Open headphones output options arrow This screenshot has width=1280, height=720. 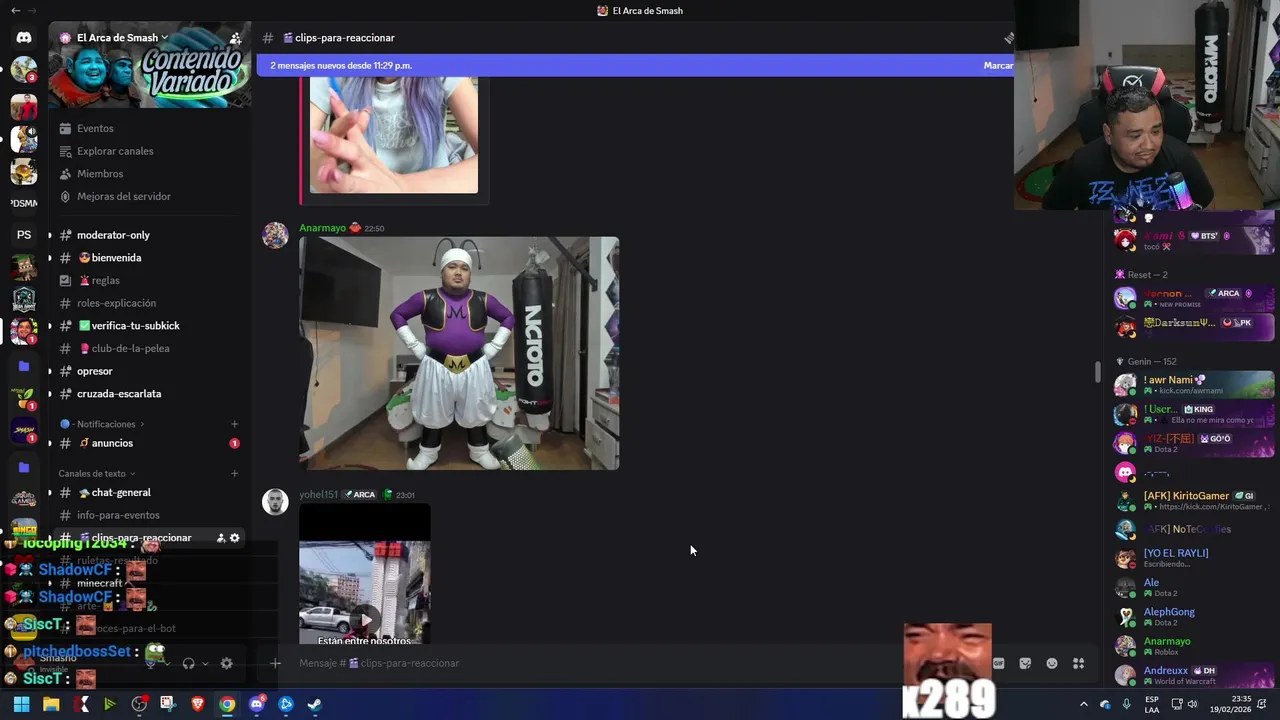(x=205, y=663)
